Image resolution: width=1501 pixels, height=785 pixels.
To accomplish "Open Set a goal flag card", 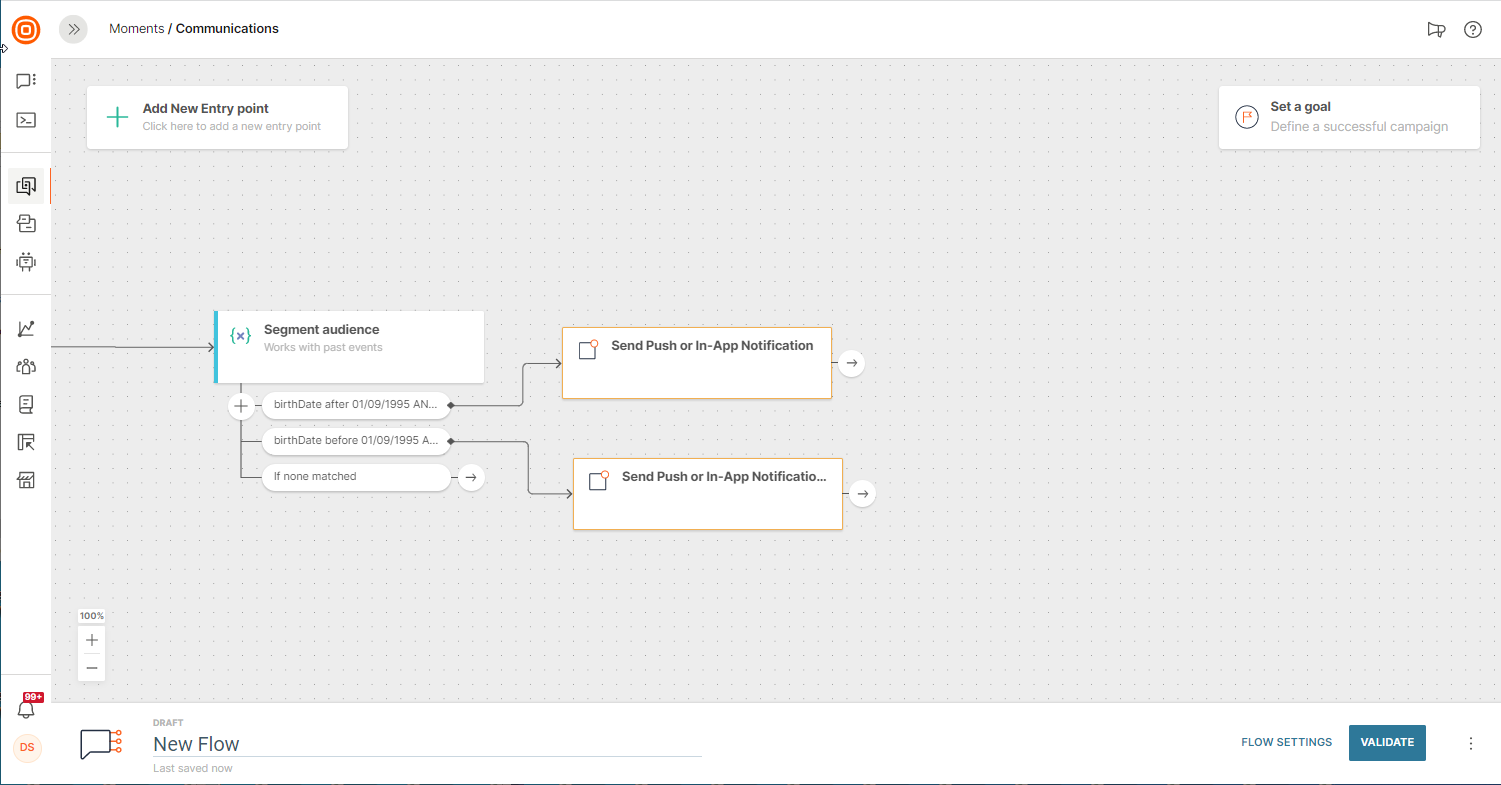I will point(1348,117).
